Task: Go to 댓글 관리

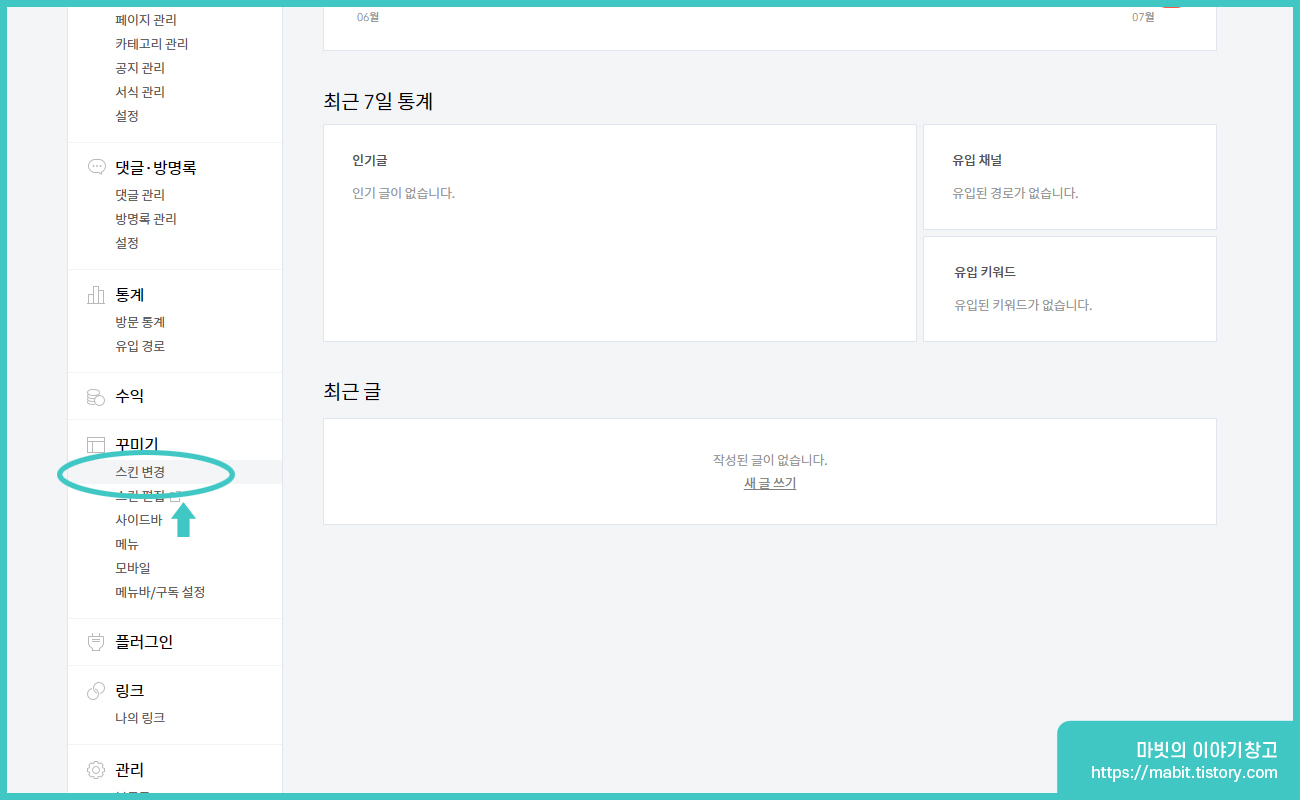Action: click(140, 195)
